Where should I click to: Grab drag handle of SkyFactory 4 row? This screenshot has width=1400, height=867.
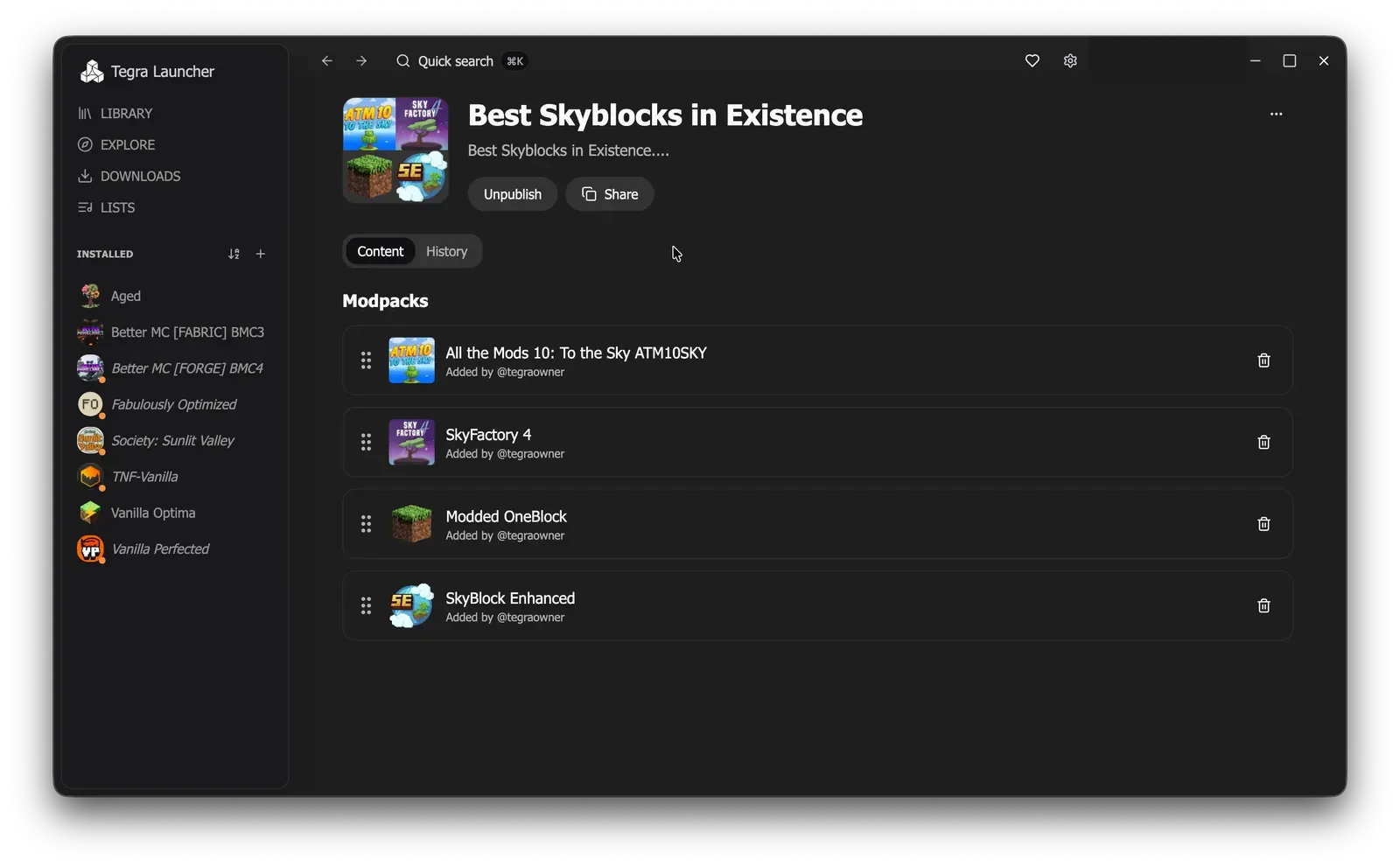366,442
